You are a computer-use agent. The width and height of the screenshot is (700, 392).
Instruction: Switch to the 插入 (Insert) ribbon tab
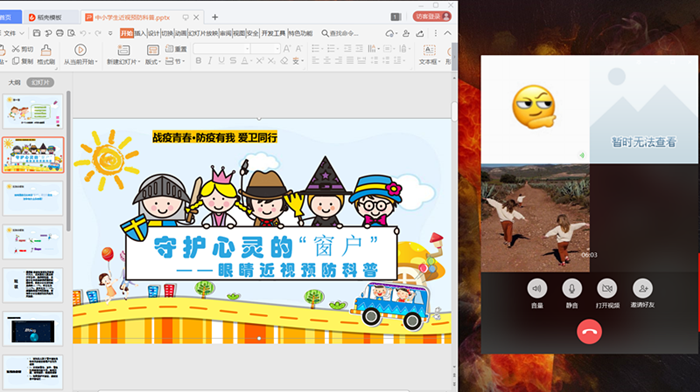coord(140,33)
